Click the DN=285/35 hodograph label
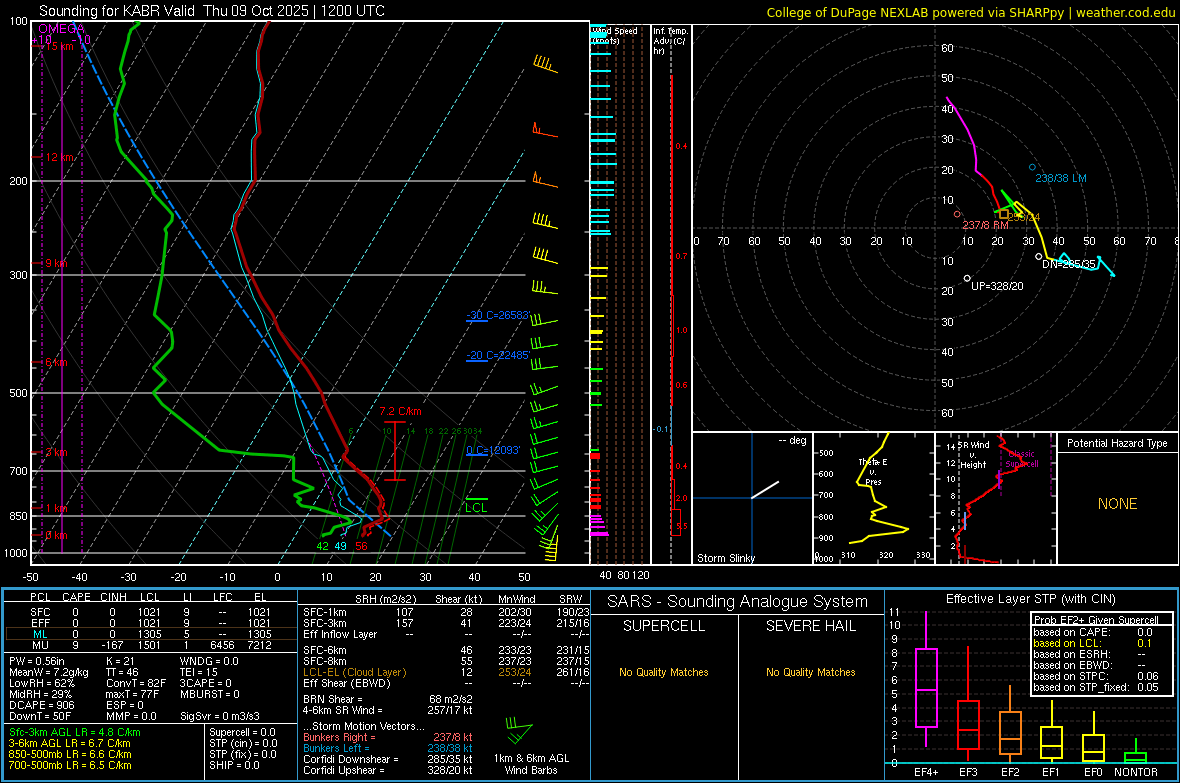This screenshot has width=1180, height=783. pos(1069,264)
